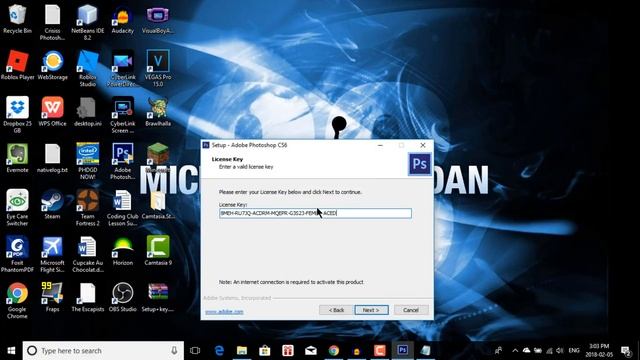Click Next in the Photoshop setup
Screen dimensions: 640x360
[x=371, y=310]
